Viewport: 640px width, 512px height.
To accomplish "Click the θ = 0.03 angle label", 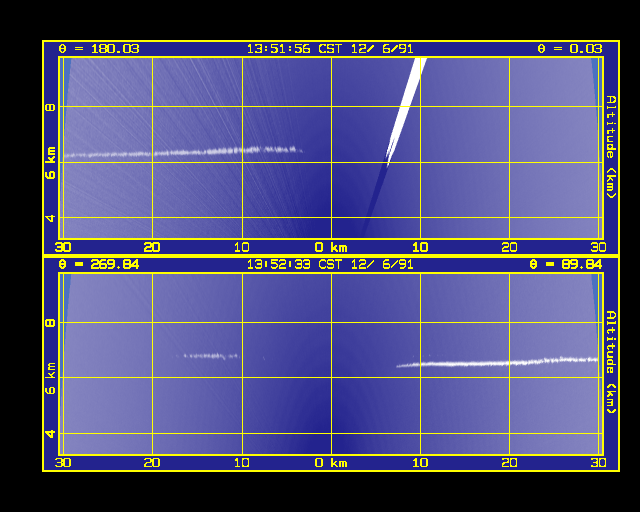I will click(x=570, y=49).
